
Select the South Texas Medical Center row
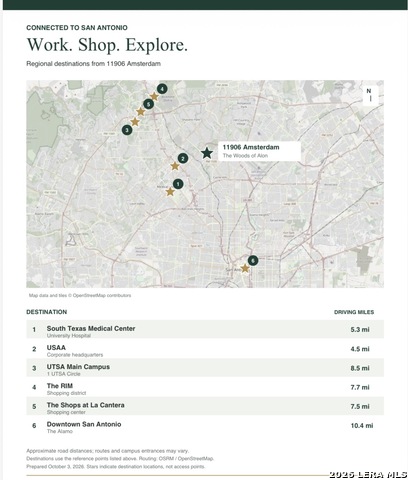click(x=205, y=329)
